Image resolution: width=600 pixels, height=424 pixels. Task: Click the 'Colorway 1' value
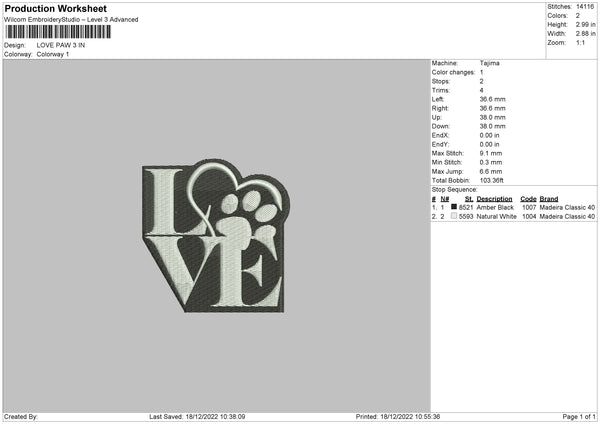[53, 54]
